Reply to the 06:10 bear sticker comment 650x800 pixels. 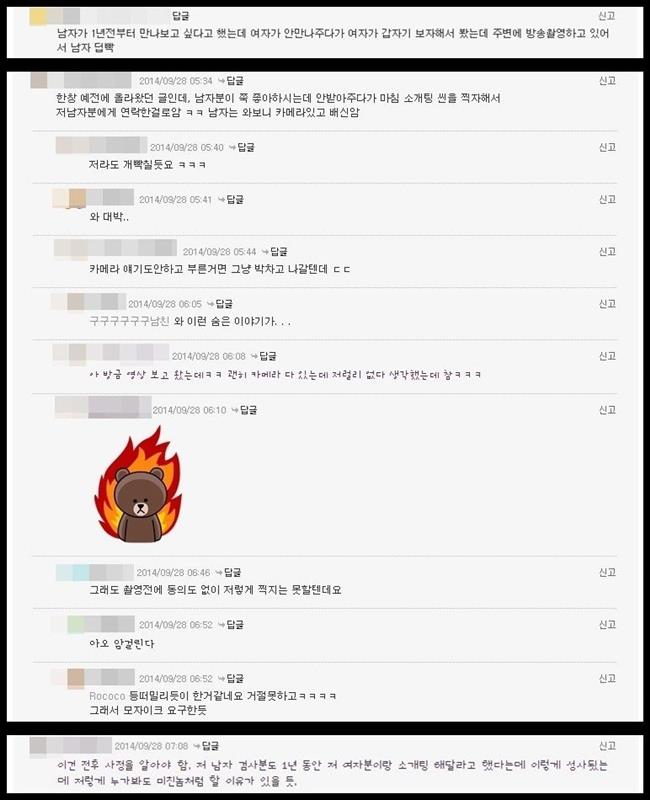[x=248, y=410]
